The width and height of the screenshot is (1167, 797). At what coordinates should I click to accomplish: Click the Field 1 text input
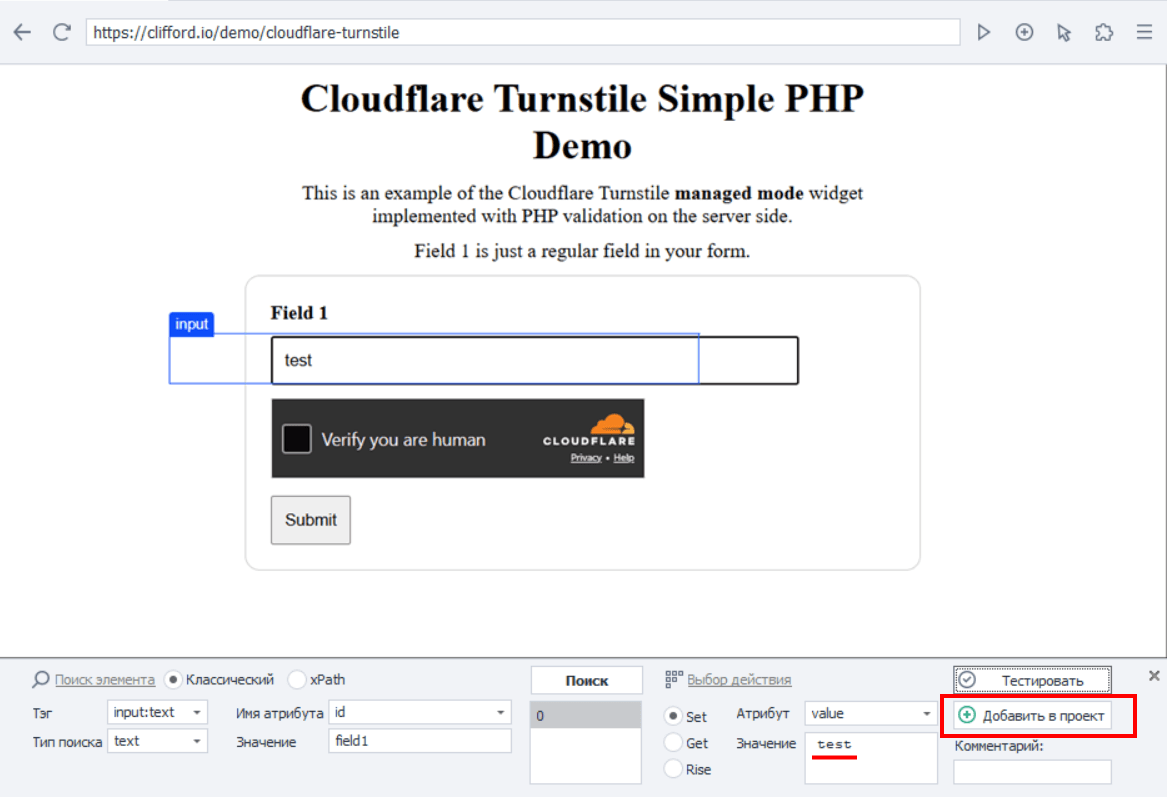coord(534,360)
